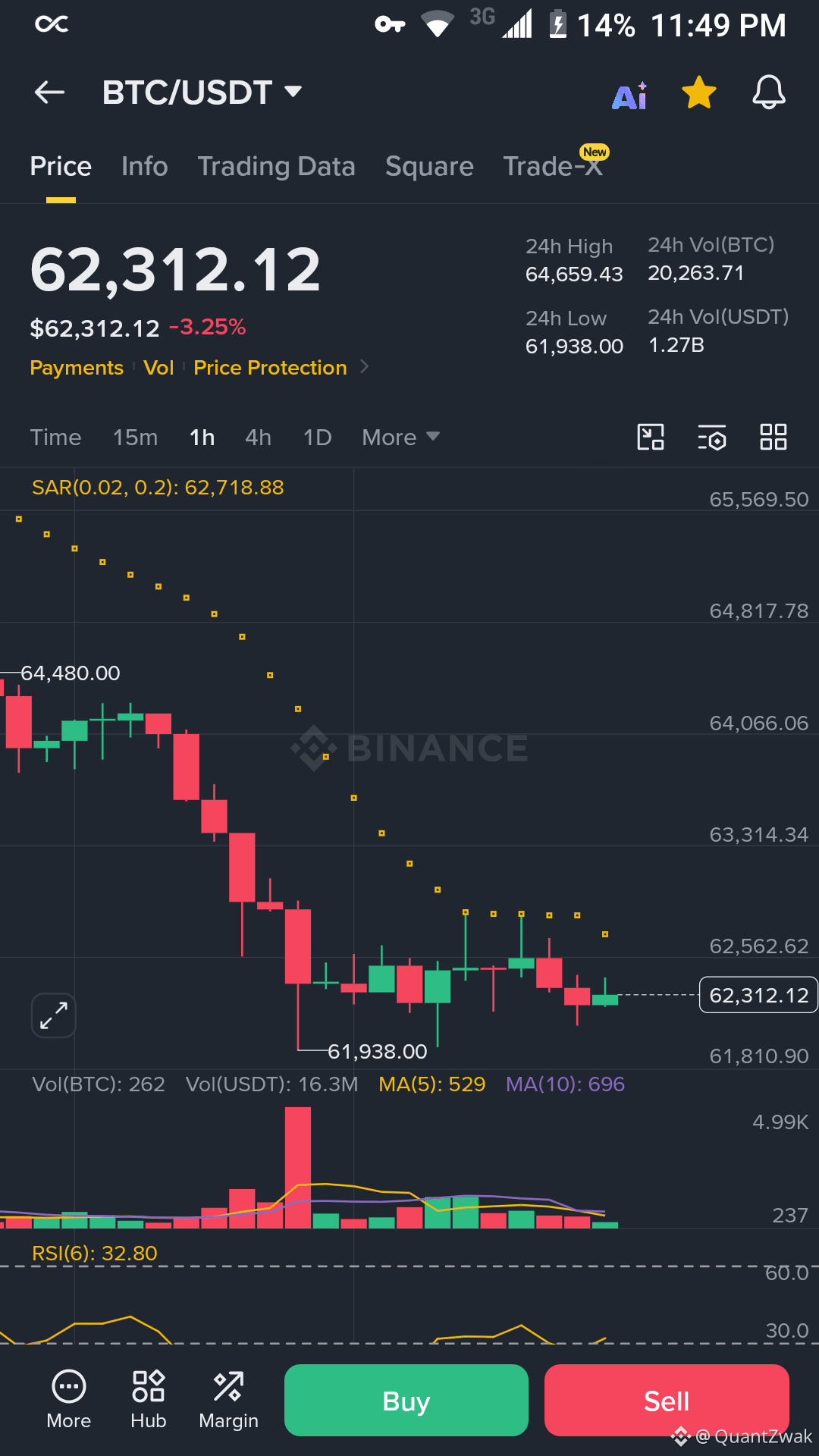Tap the Vol(BTC): 262 label
The height and width of the screenshot is (1456, 819).
coord(99,1084)
